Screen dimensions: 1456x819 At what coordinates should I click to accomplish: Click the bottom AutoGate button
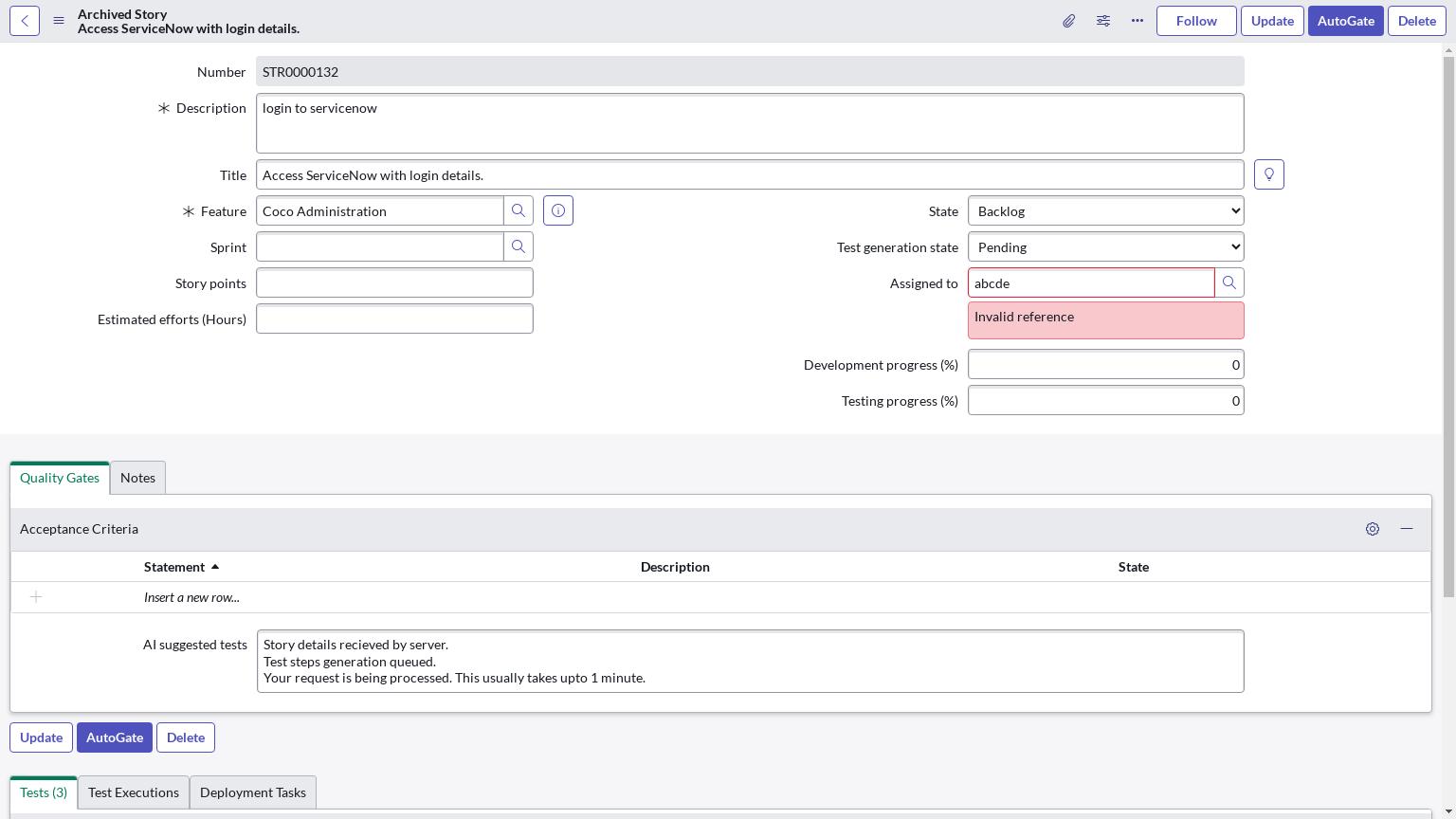click(115, 737)
